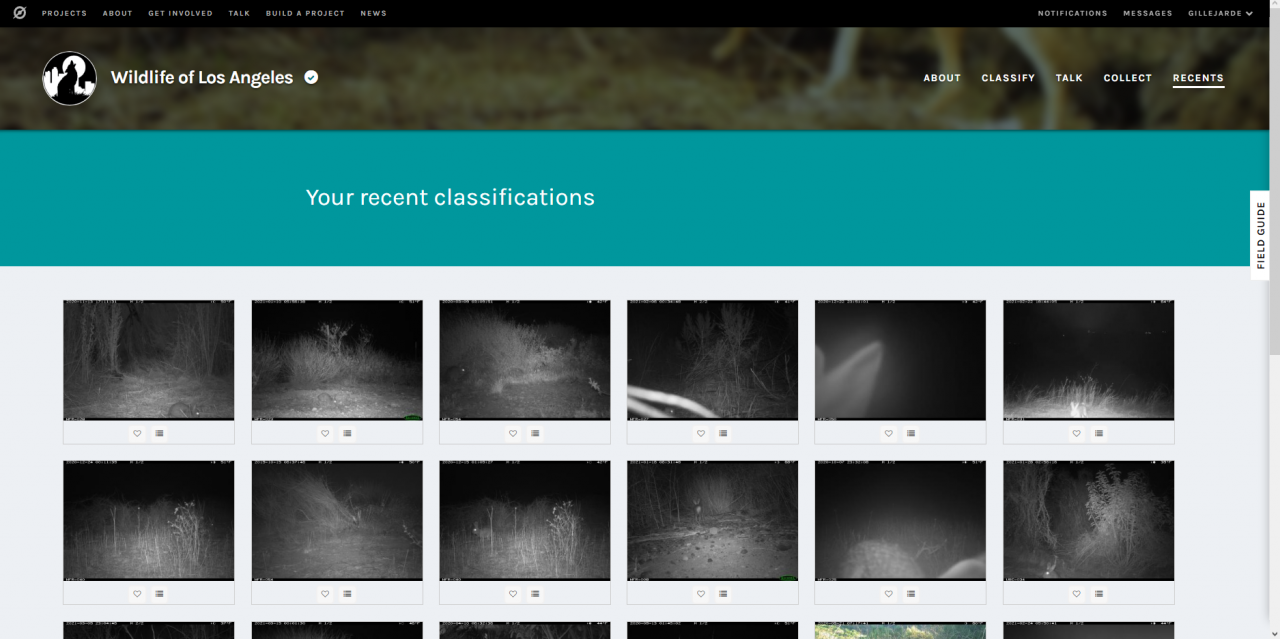The height and width of the screenshot is (639, 1280).
Task: Switch to the project's TALK tab
Action: click(1069, 78)
